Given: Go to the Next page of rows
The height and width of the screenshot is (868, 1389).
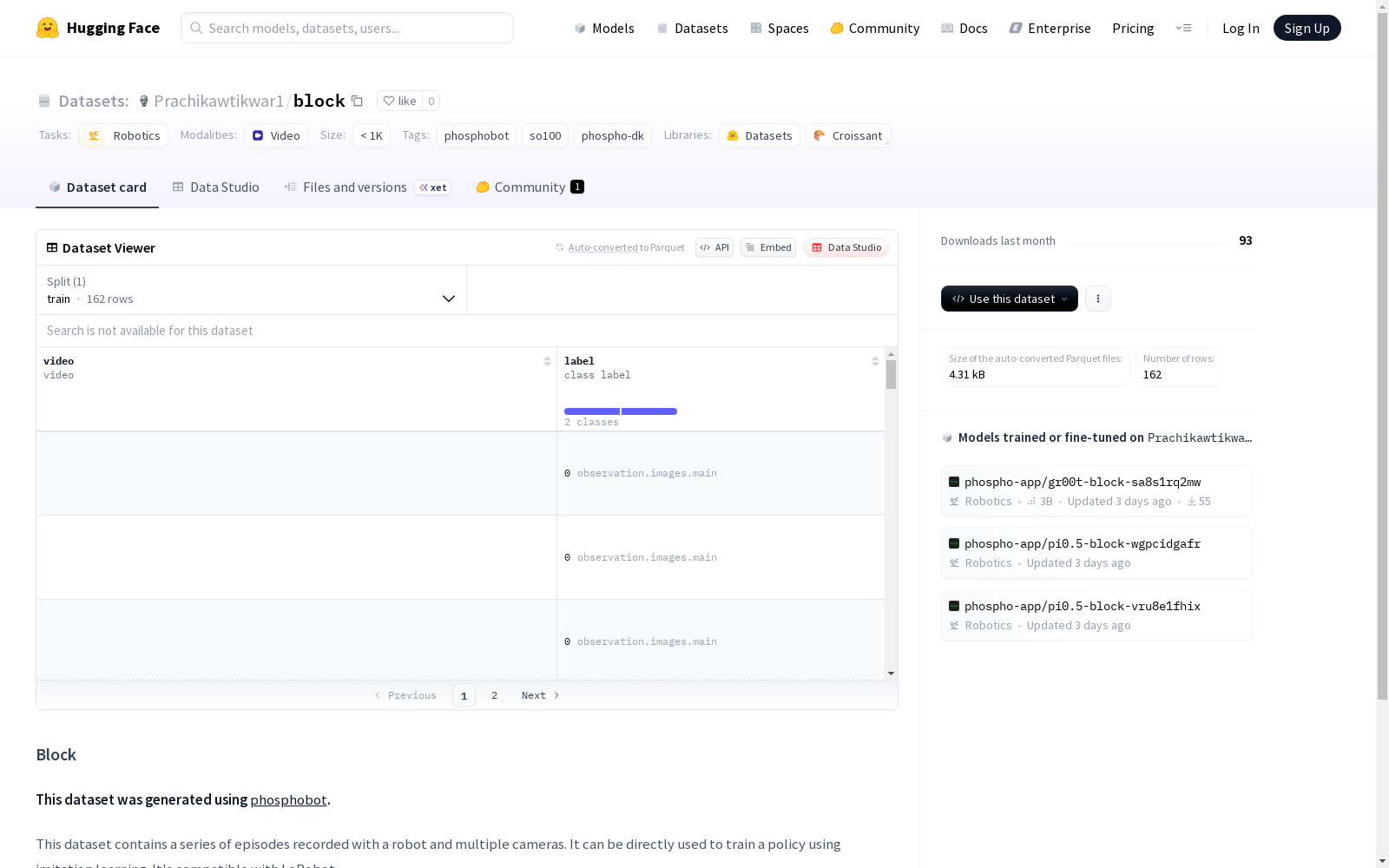Looking at the screenshot, I should pyautogui.click(x=541, y=695).
